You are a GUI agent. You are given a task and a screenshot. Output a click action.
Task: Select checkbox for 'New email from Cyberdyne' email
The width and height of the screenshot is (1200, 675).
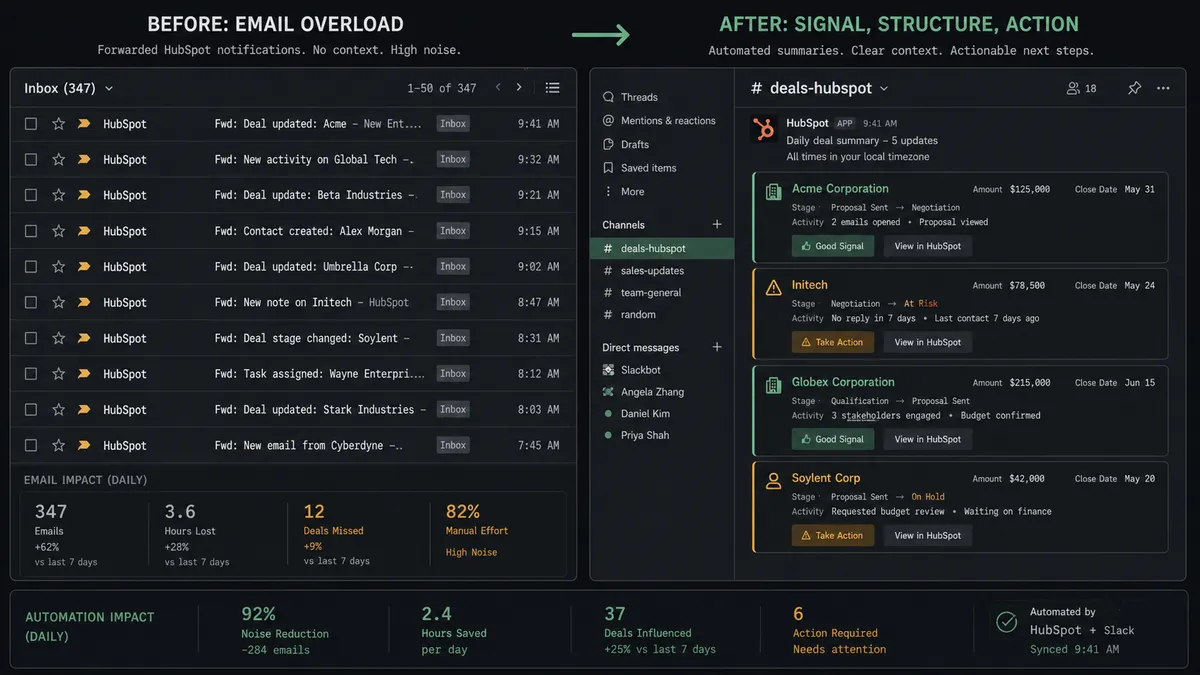(x=31, y=445)
